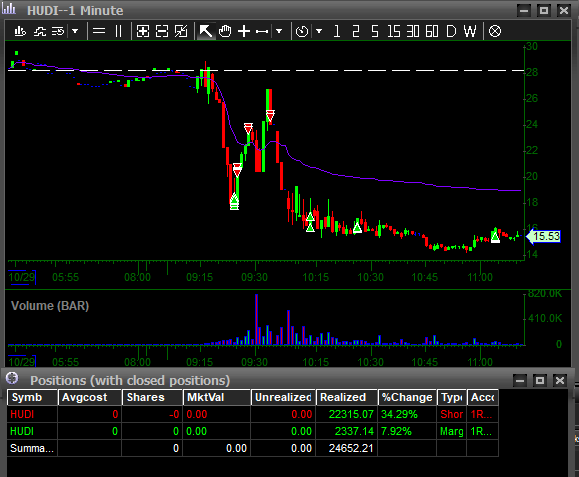Screen dimensions: 579x477
Task: Switch chart to 15 minute interval
Action: 394,31
